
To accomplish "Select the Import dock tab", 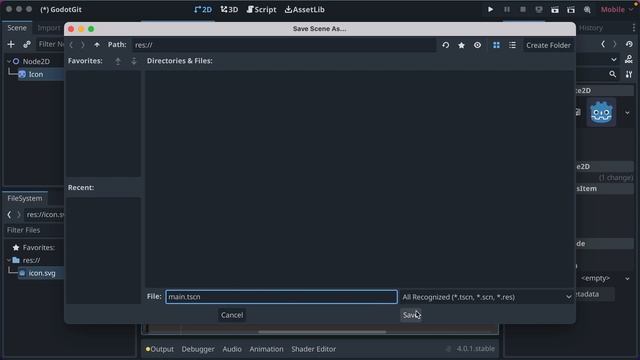I will click(x=49, y=28).
